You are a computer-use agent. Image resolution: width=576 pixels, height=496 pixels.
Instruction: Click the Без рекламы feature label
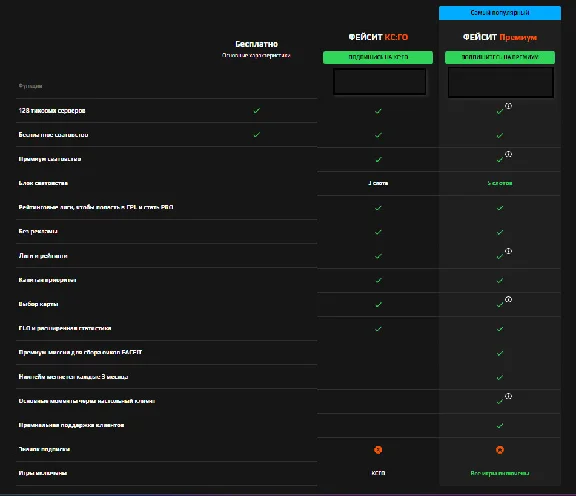pyautogui.click(x=38, y=231)
